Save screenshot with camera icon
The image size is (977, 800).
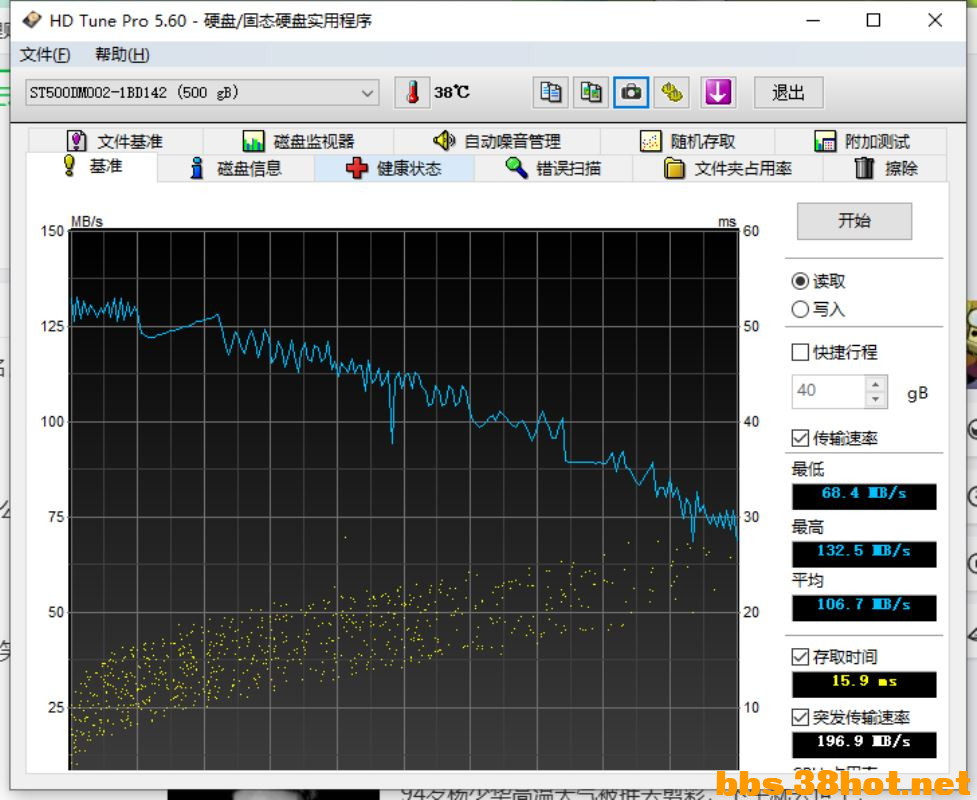coord(631,93)
